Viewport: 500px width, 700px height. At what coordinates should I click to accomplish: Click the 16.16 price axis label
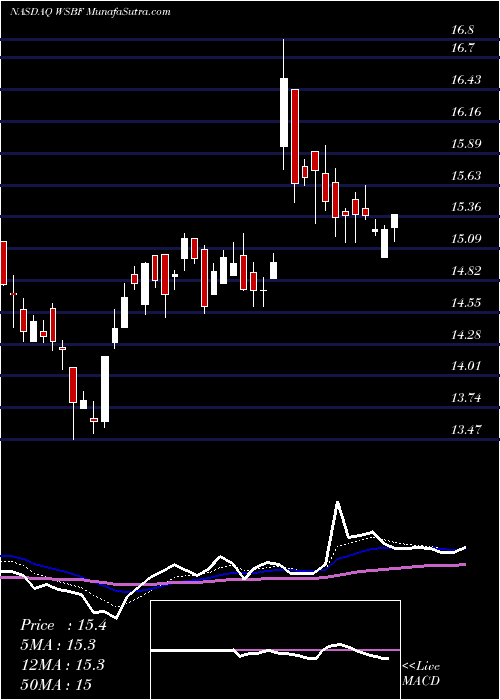point(466,112)
